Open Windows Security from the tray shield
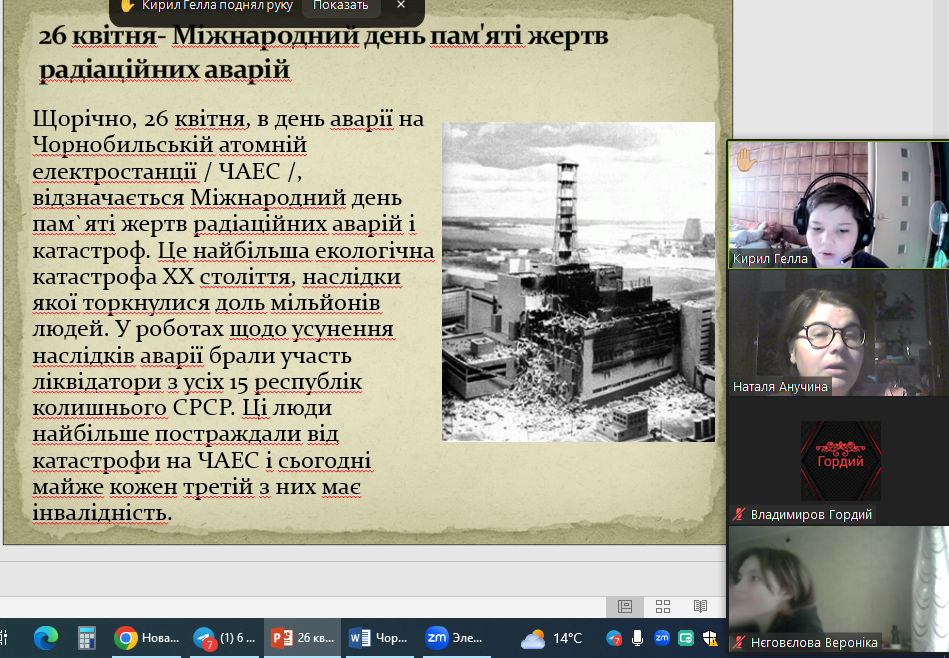Viewport: 949px width, 658px height. pyautogui.click(x=710, y=638)
